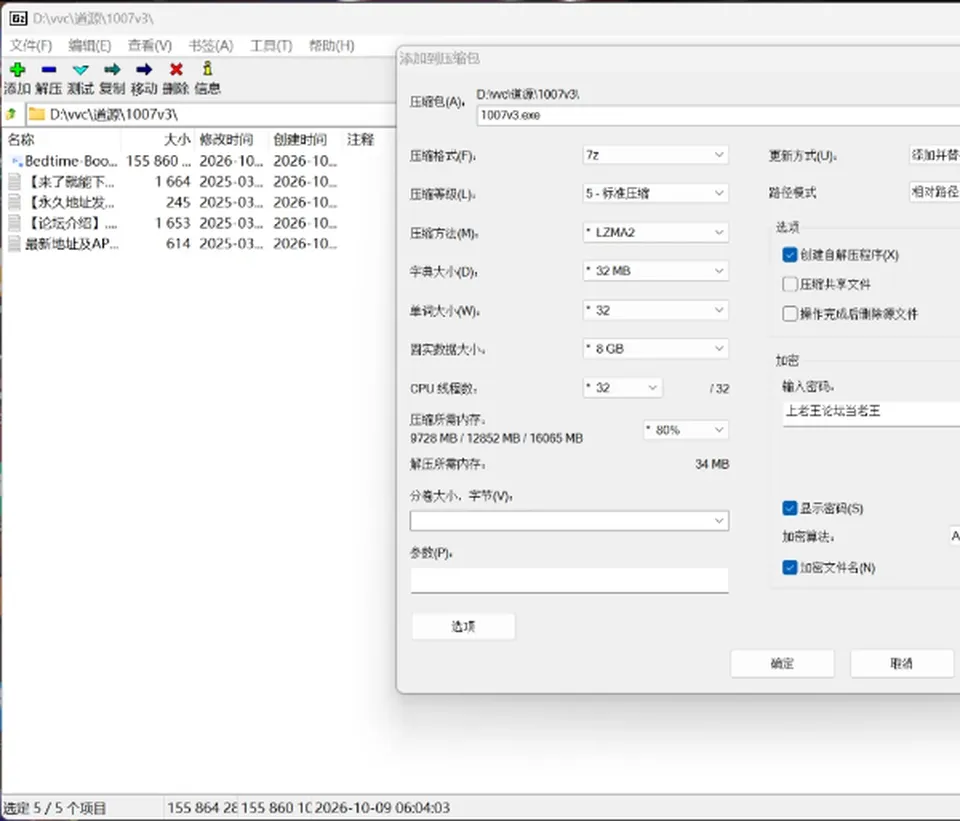Screen dimensions: 960x821
Task: Click the 测试 checkmark toolbar icon
Action: click(x=80, y=70)
